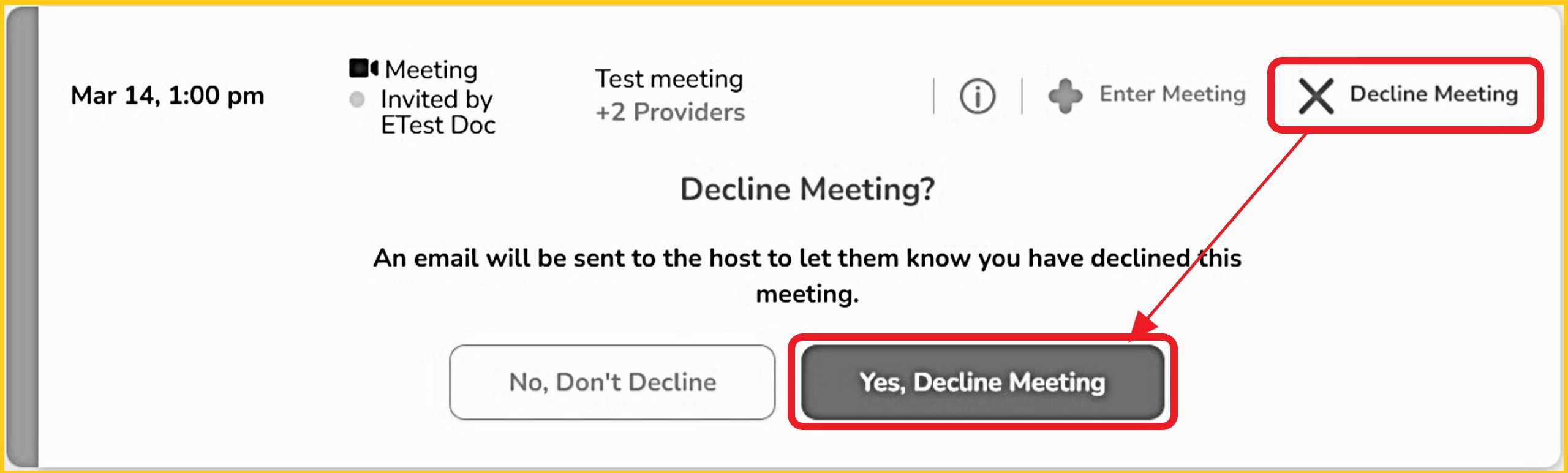Click the Decline Meeting? dialog heading
Viewport: 1568px width, 473px height.
pyautogui.click(x=807, y=189)
